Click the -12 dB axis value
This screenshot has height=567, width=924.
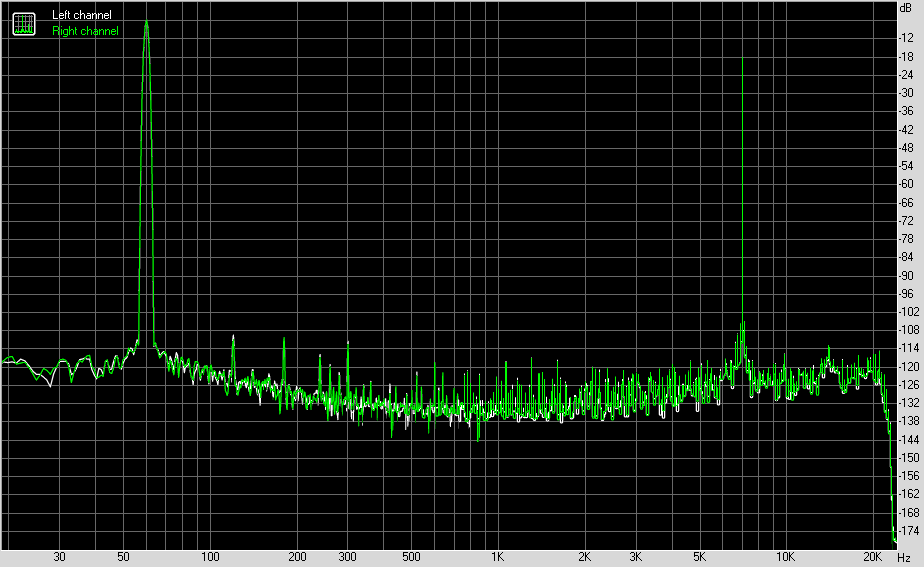(906, 38)
